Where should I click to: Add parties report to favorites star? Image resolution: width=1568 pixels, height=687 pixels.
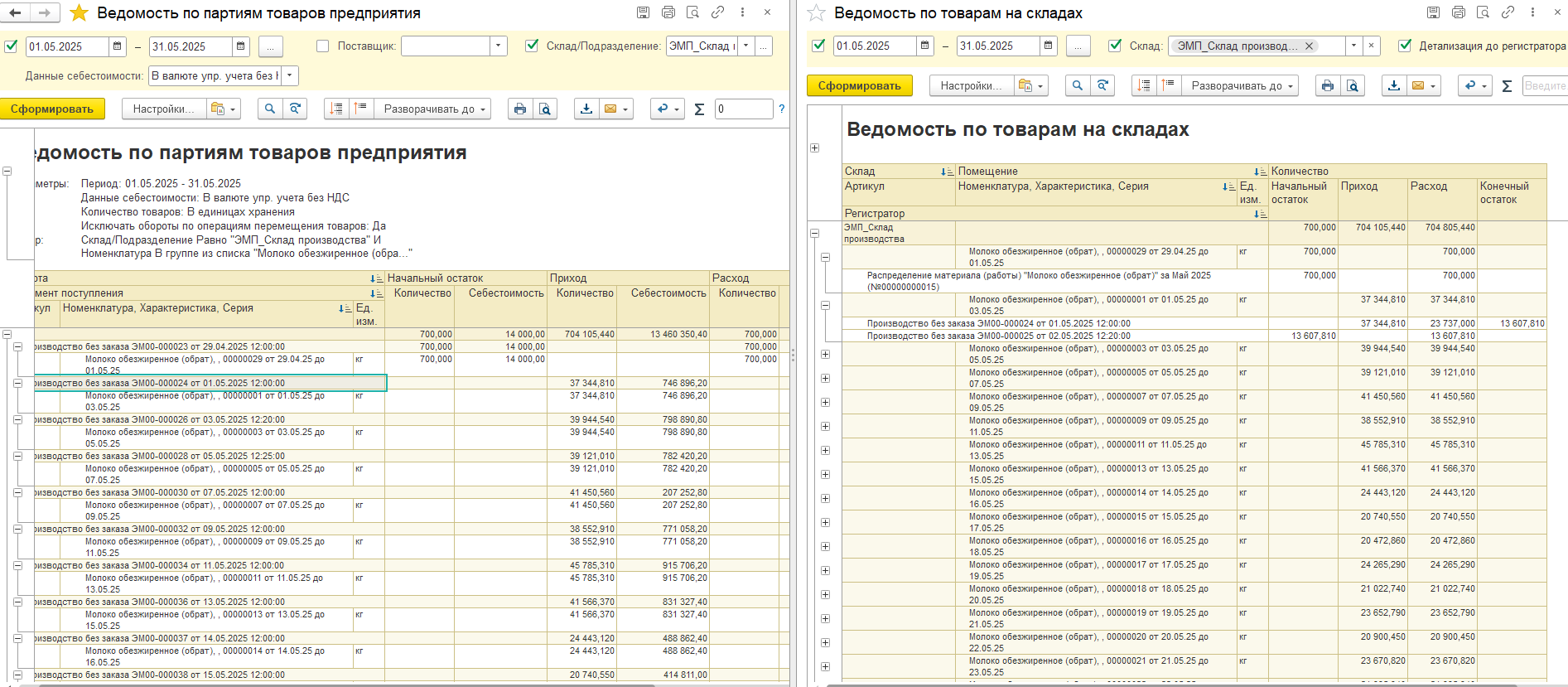79,12
